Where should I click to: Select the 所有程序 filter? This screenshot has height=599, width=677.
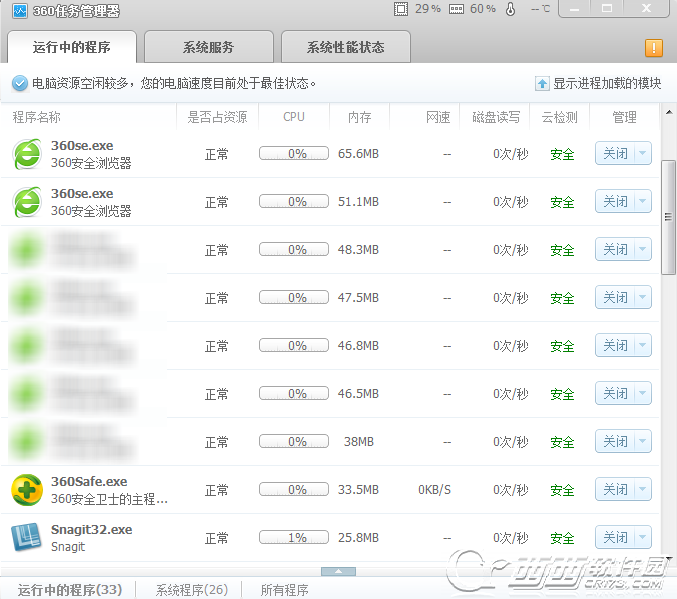(285, 589)
